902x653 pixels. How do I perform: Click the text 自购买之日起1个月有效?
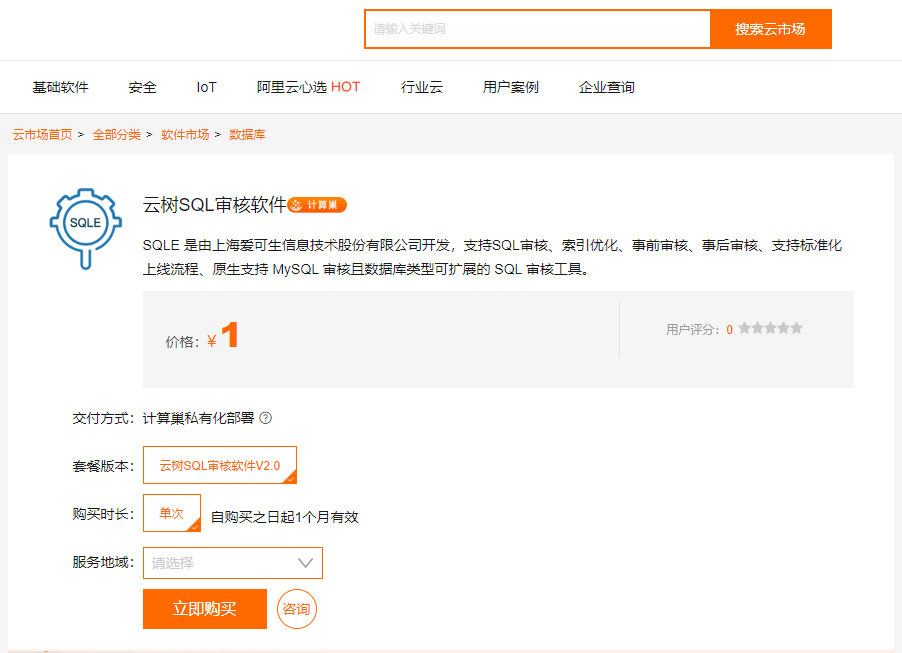point(285,517)
